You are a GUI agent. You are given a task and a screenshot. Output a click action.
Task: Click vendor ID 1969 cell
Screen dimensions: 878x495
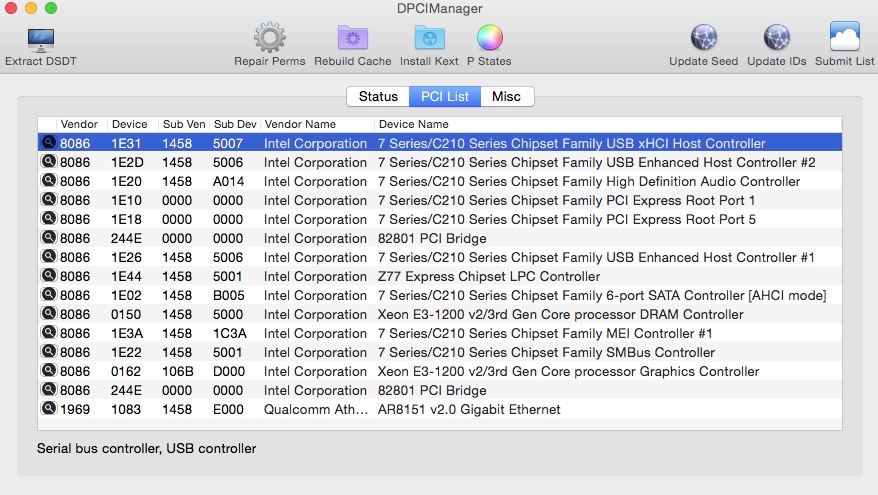[75, 410]
